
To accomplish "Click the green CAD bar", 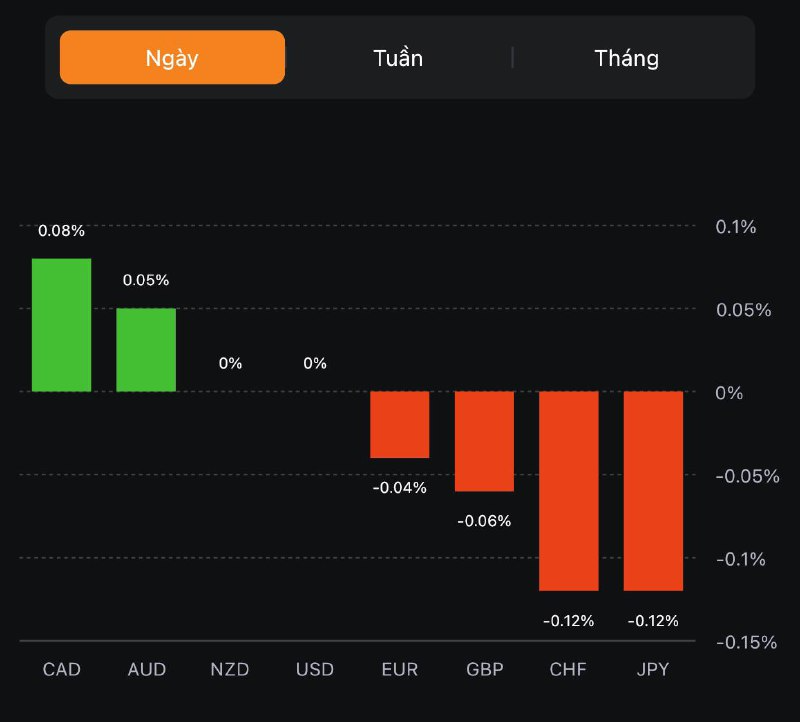I will click(61, 325).
